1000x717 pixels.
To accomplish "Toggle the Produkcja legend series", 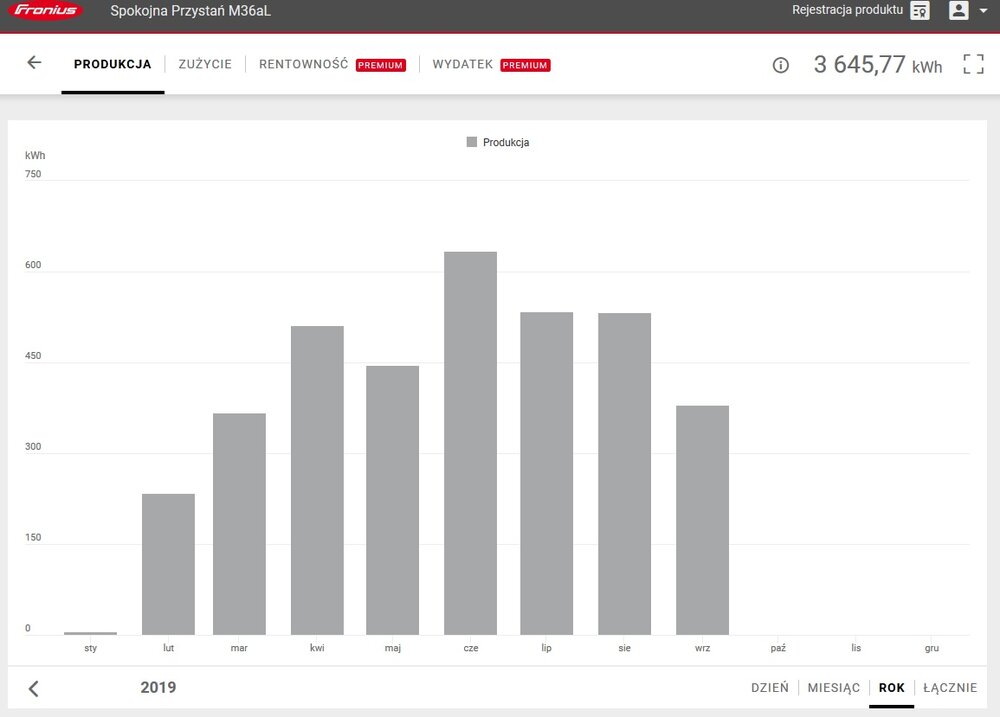I will coord(498,143).
